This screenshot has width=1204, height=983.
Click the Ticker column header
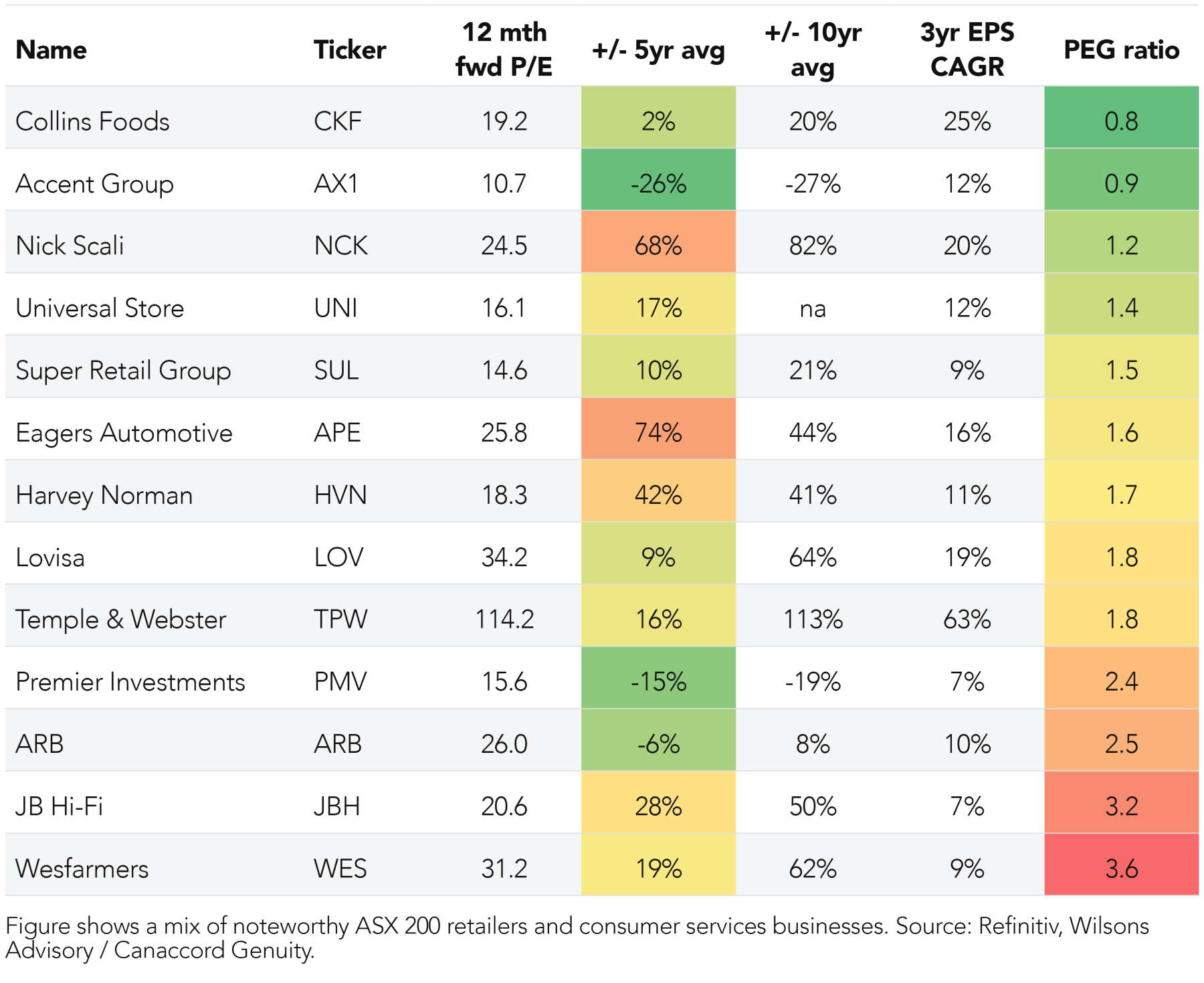pyautogui.click(x=350, y=50)
